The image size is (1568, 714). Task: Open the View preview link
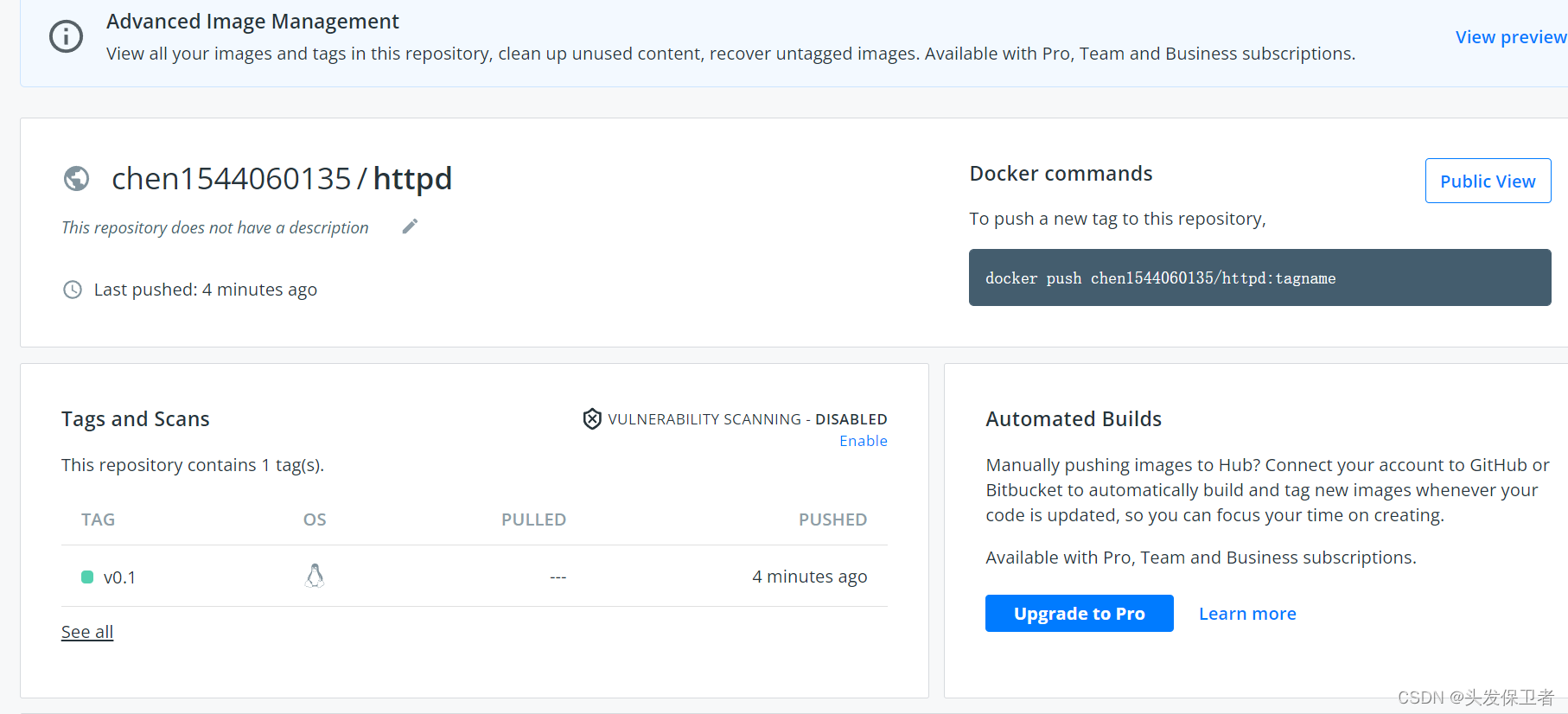click(1510, 37)
